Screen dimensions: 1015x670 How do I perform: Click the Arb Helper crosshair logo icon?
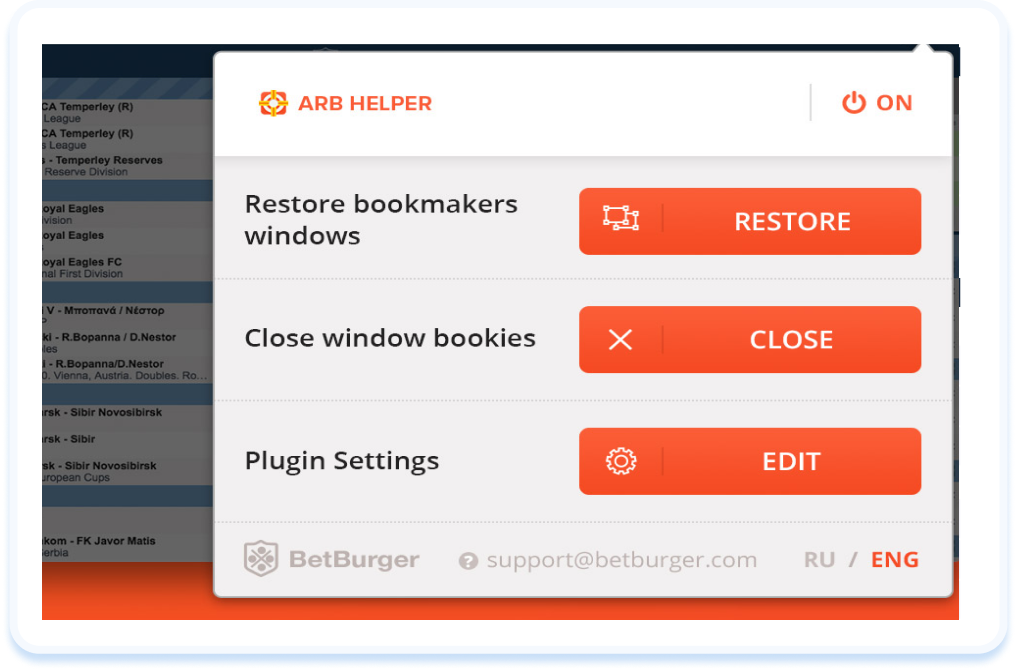tap(273, 103)
